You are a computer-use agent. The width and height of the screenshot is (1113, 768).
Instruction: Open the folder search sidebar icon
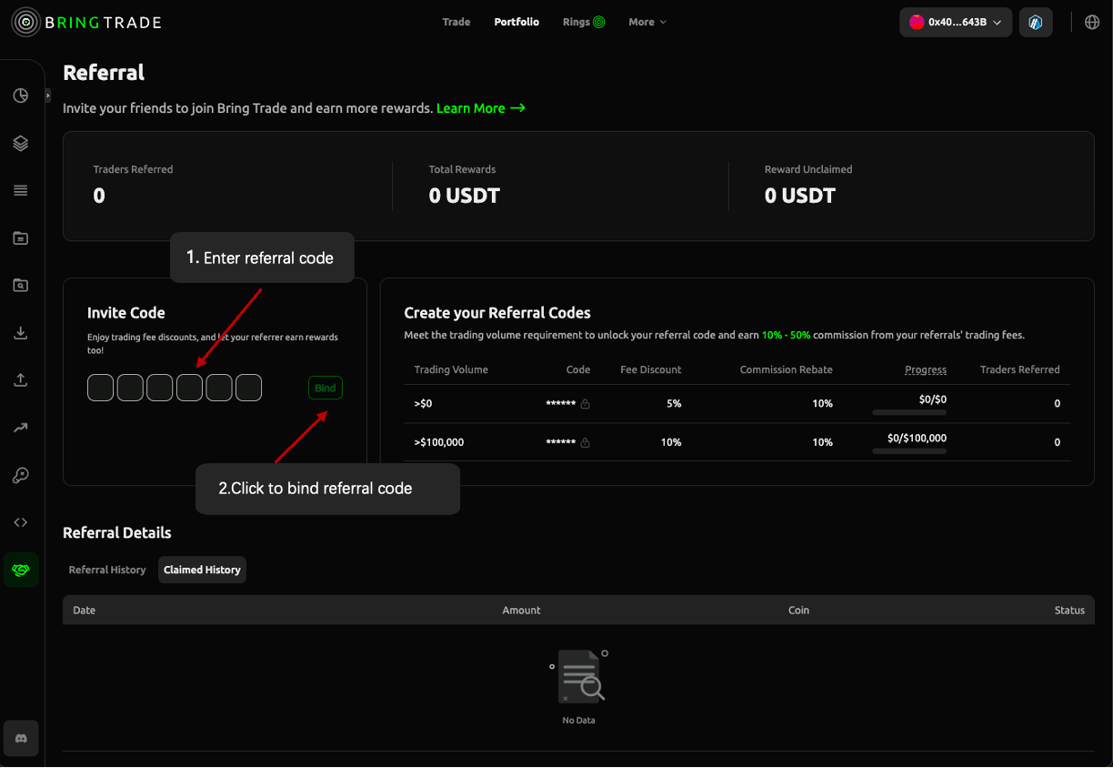tap(21, 285)
